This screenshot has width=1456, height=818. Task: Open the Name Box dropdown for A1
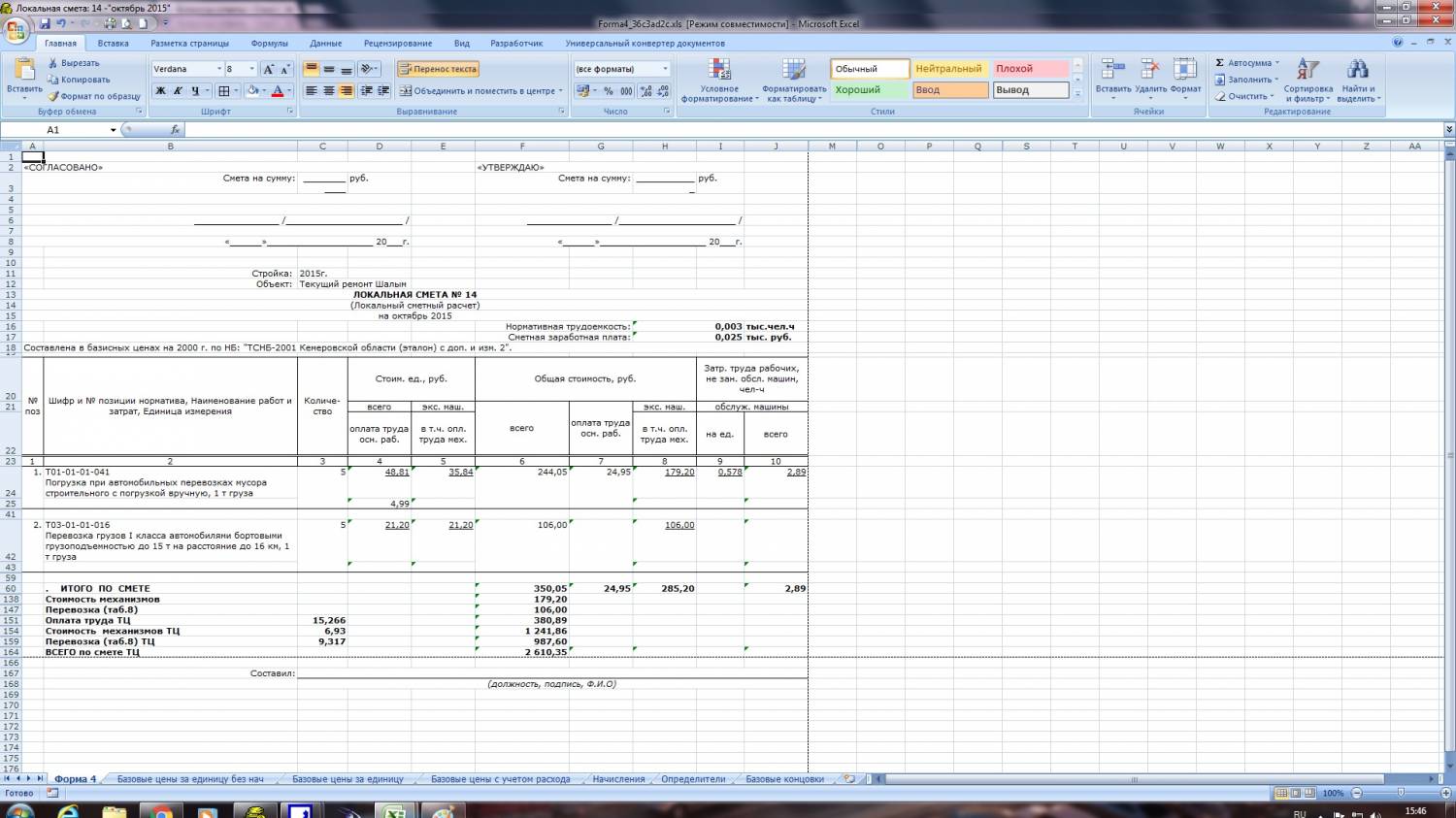[x=114, y=130]
